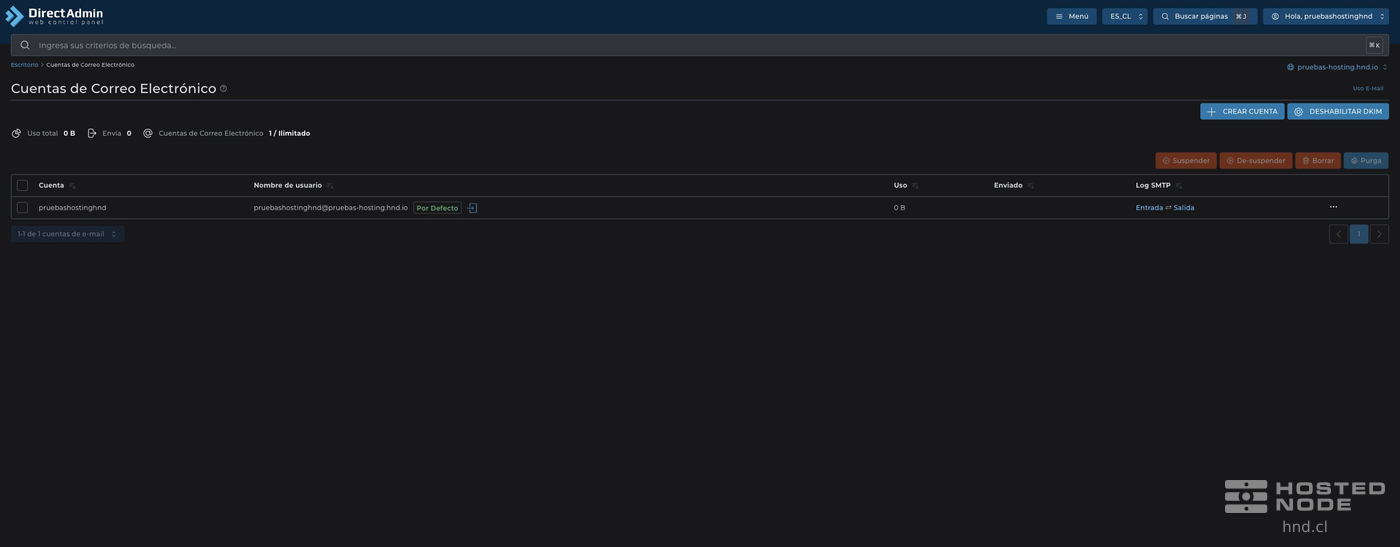Click the Envía outgoing icon
The height and width of the screenshot is (547, 1400).
92,133
